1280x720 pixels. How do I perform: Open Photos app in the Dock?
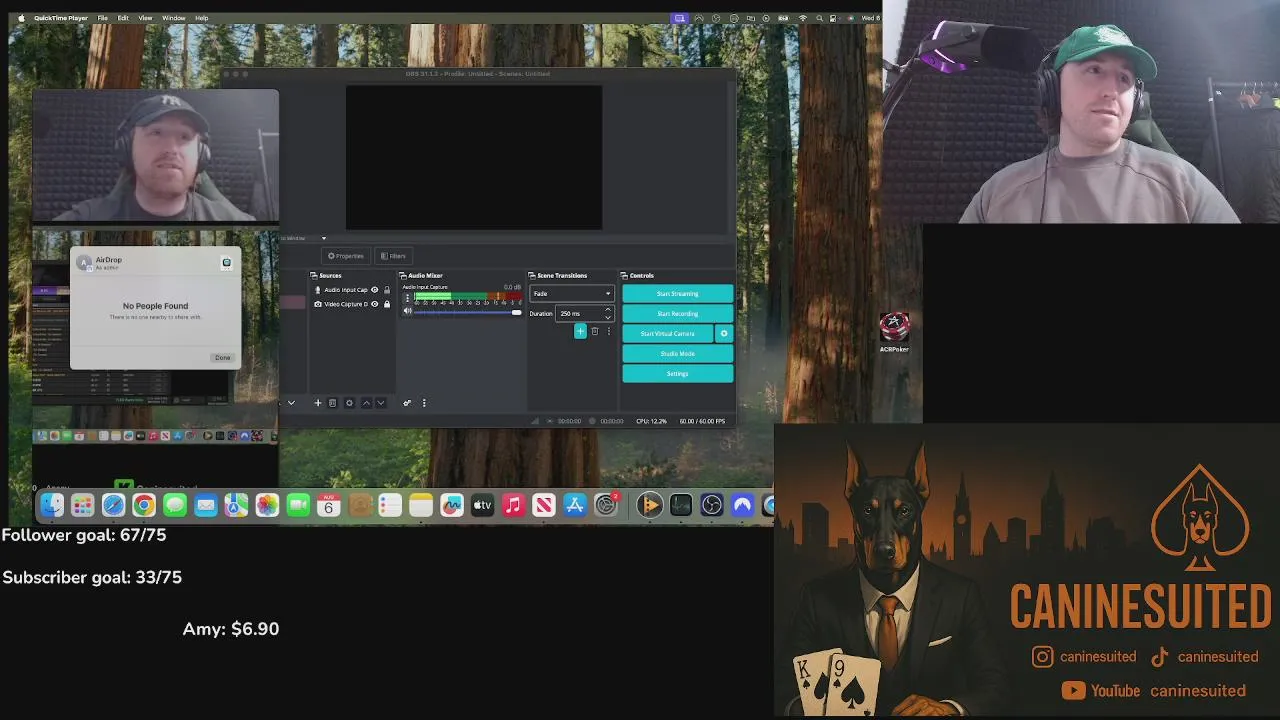pyautogui.click(x=267, y=506)
